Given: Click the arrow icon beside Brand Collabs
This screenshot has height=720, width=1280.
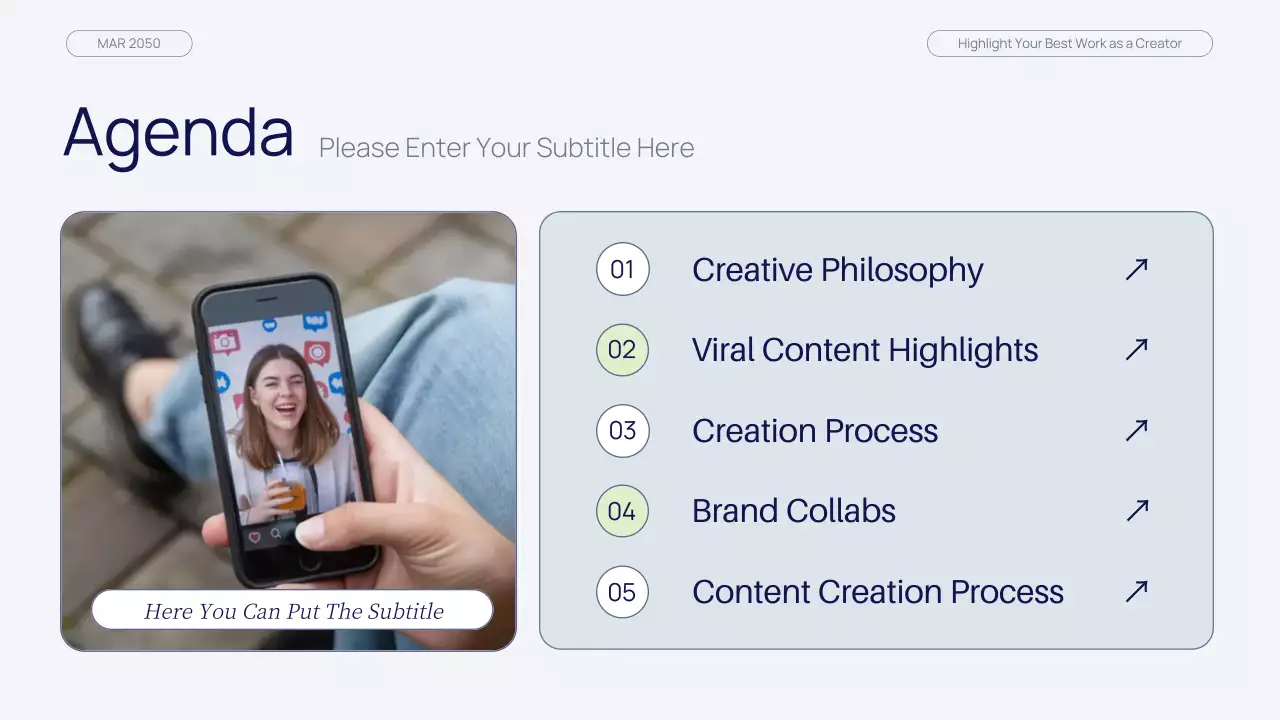Looking at the screenshot, I should (1136, 511).
